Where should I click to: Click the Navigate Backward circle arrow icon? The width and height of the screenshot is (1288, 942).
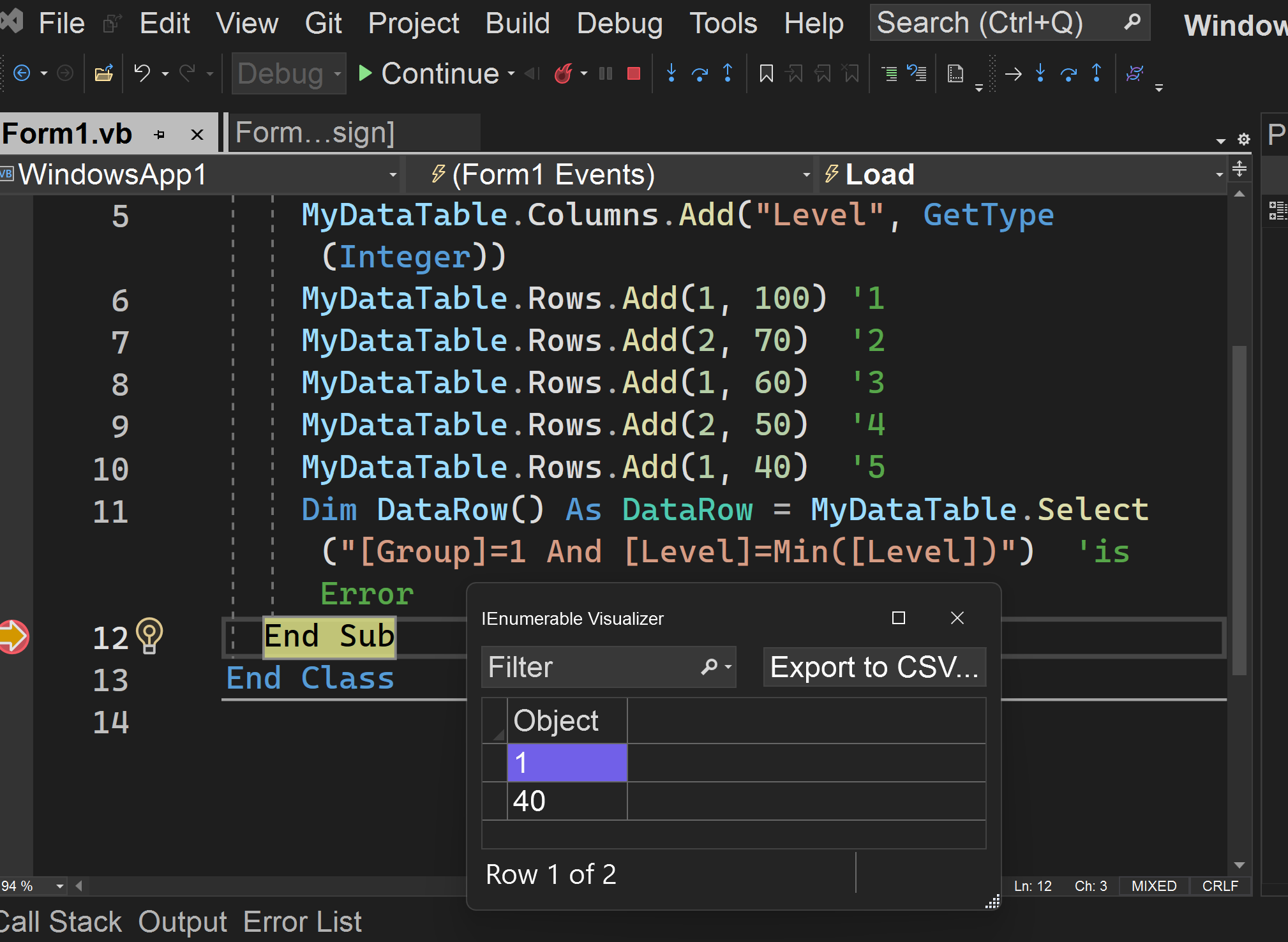point(22,73)
